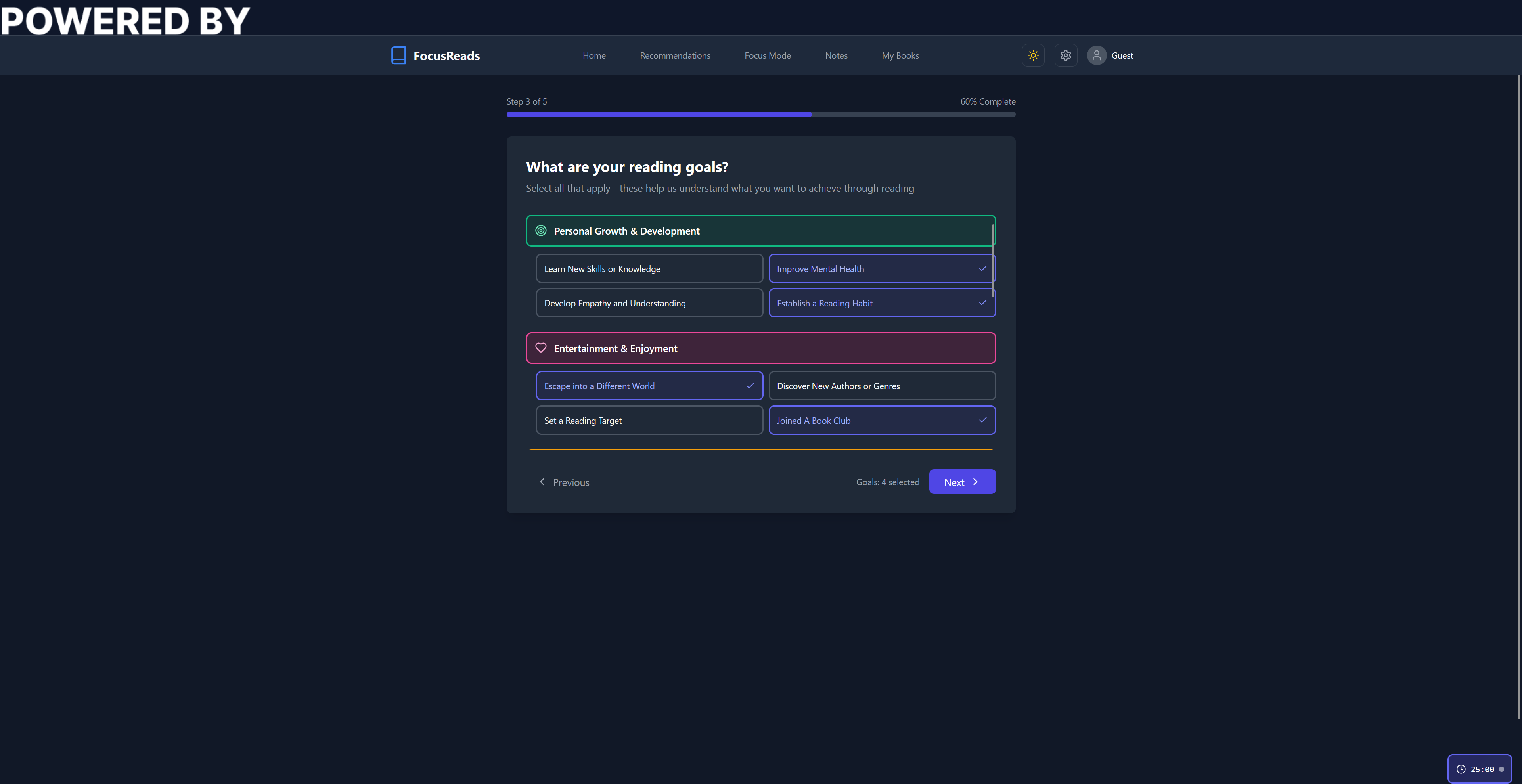Select Discover New Authors or Genres
The width and height of the screenshot is (1522, 784).
pyautogui.click(x=881, y=386)
